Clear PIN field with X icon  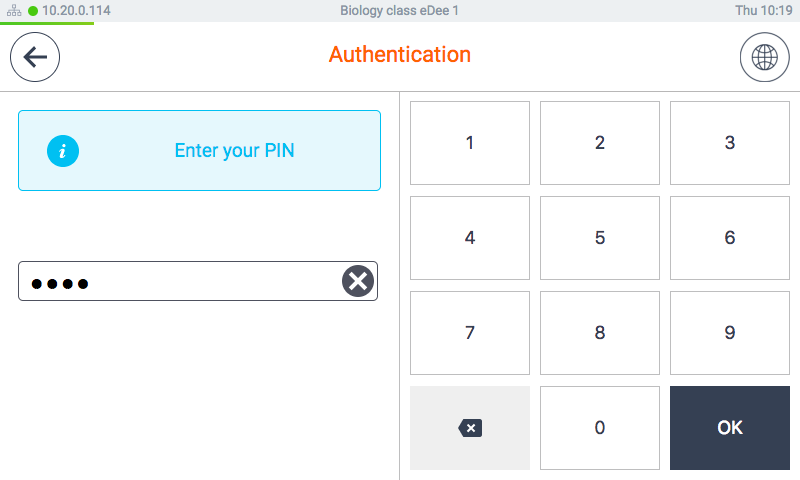[358, 282]
